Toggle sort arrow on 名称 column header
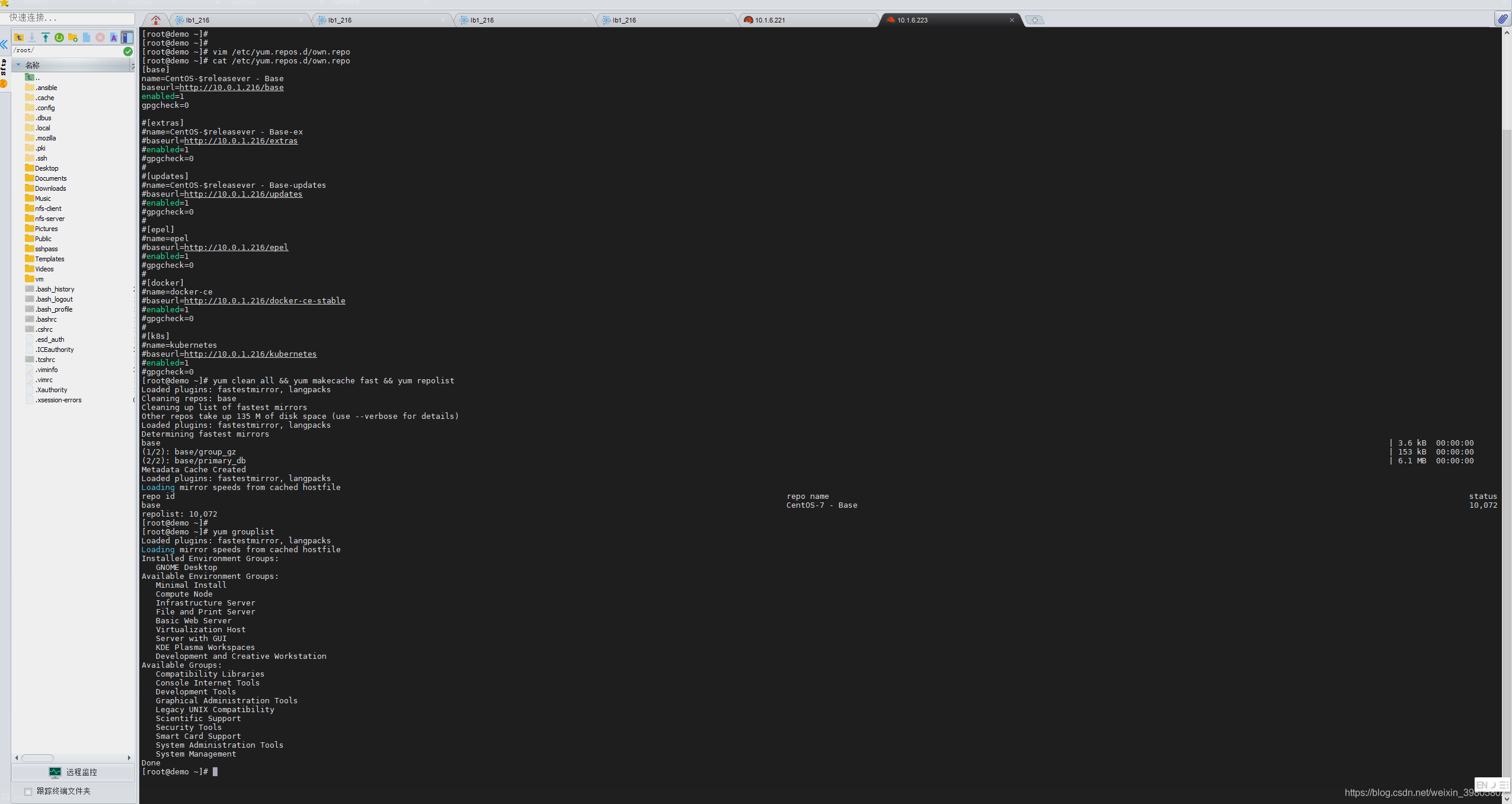This screenshot has width=1512, height=804. point(18,65)
